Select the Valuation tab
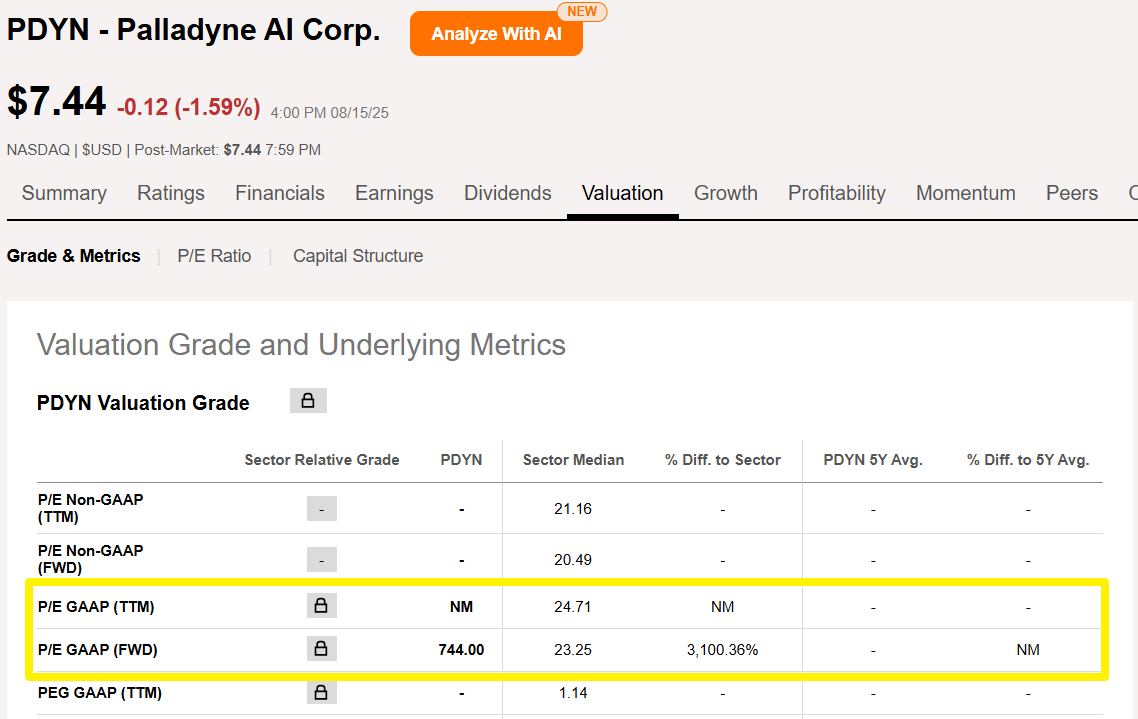The image size is (1138, 719). [x=623, y=193]
